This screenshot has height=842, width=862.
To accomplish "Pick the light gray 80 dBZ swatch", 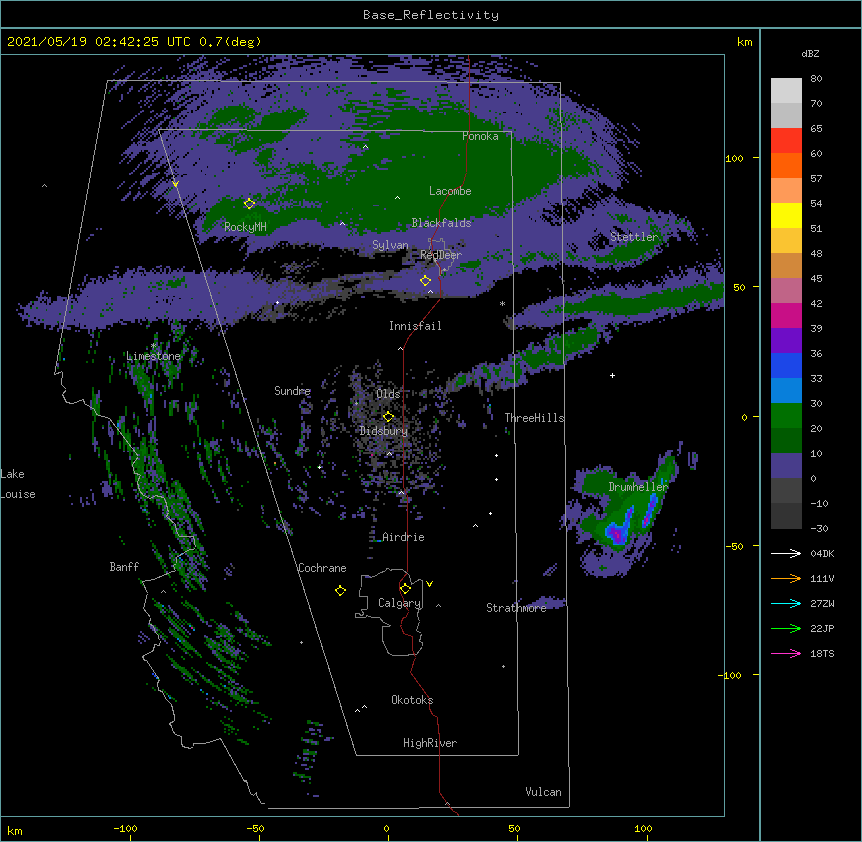I will click(786, 90).
